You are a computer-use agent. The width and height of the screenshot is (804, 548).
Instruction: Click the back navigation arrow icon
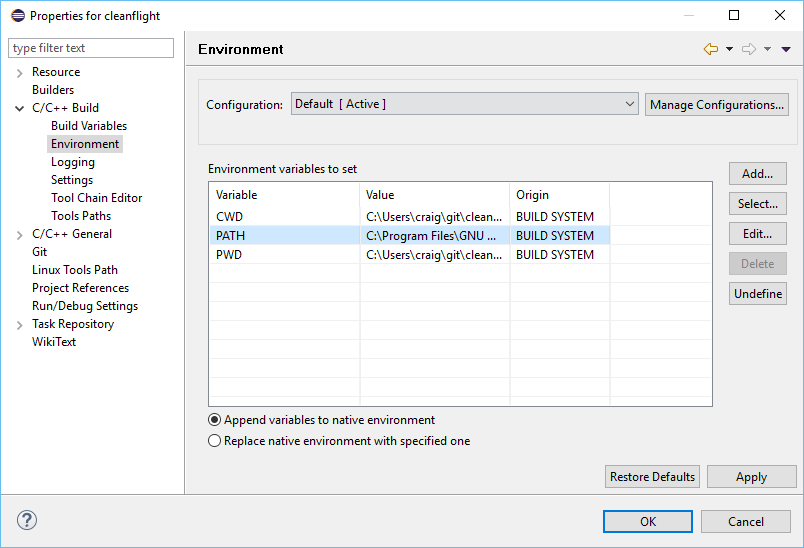tap(710, 49)
